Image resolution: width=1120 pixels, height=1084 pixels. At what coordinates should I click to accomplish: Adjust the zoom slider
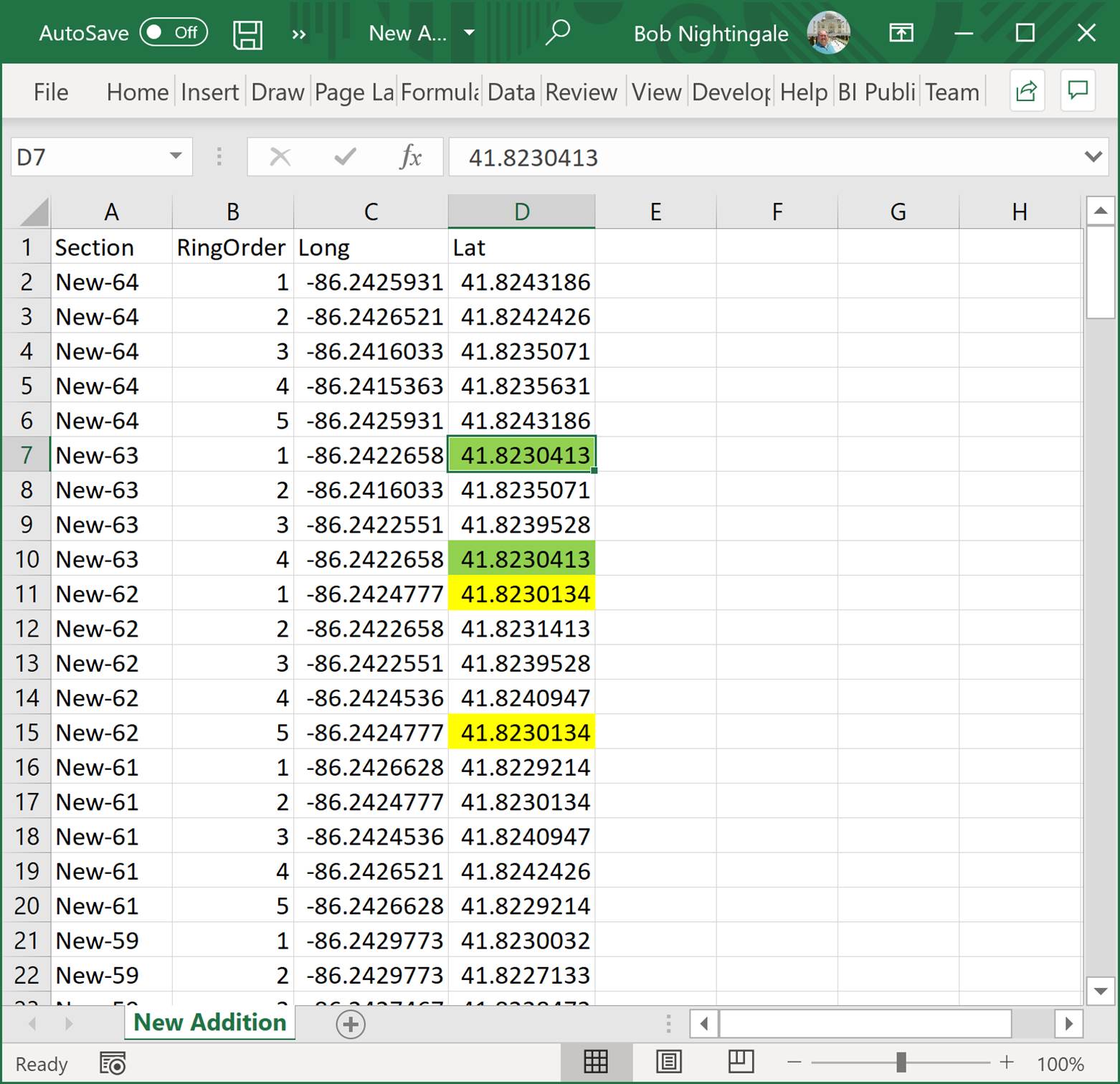point(902,1062)
